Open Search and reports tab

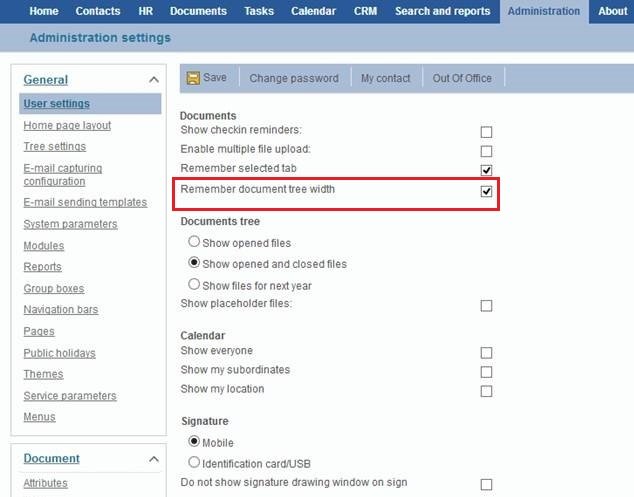click(x=442, y=12)
